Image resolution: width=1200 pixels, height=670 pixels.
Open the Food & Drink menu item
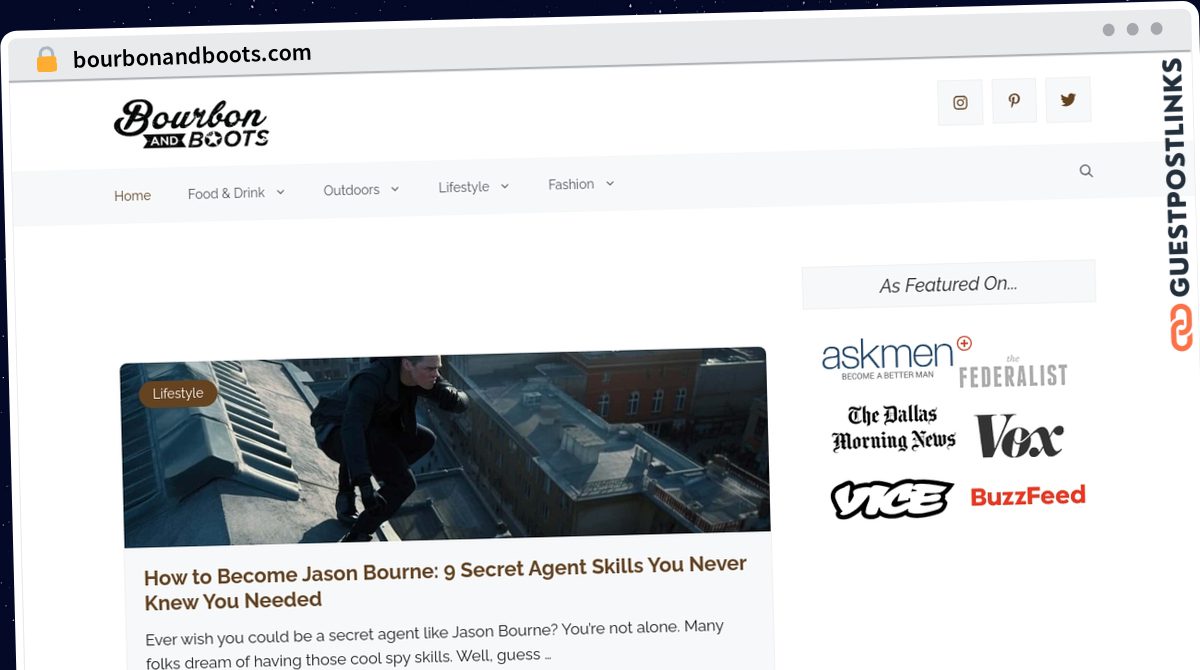[x=226, y=193]
